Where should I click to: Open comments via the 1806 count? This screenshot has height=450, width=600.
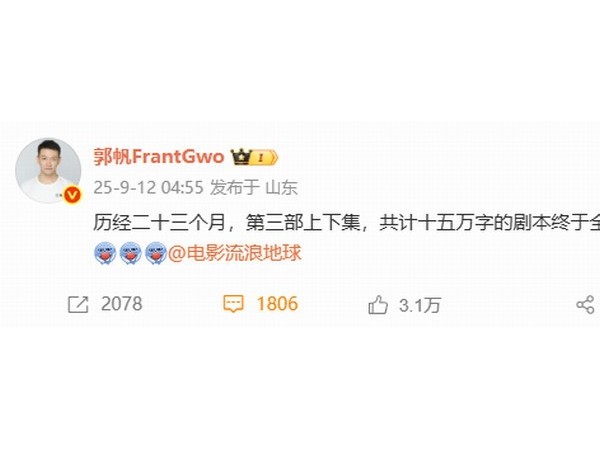pyautogui.click(x=277, y=304)
